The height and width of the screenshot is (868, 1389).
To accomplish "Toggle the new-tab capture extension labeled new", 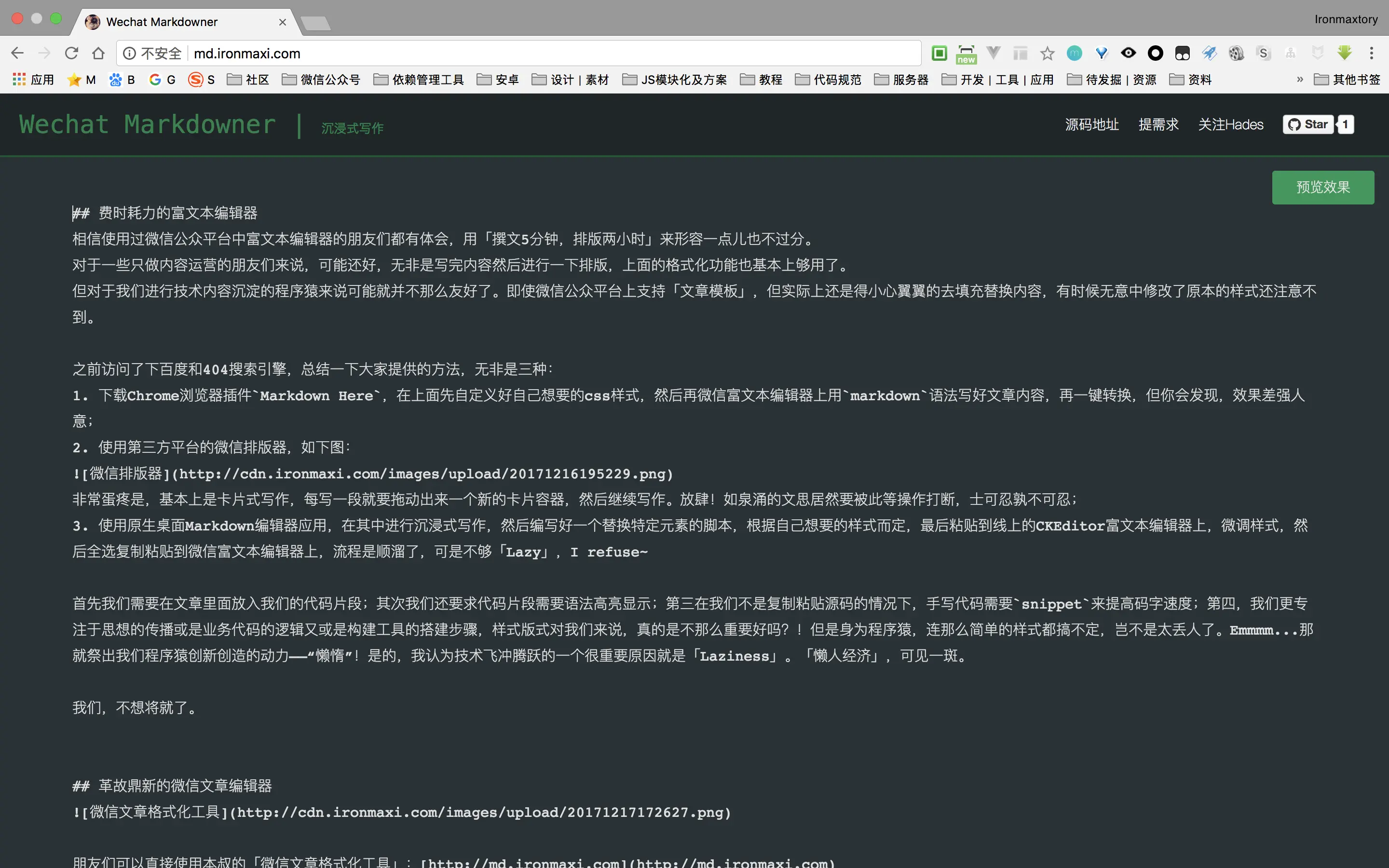I will point(967,53).
